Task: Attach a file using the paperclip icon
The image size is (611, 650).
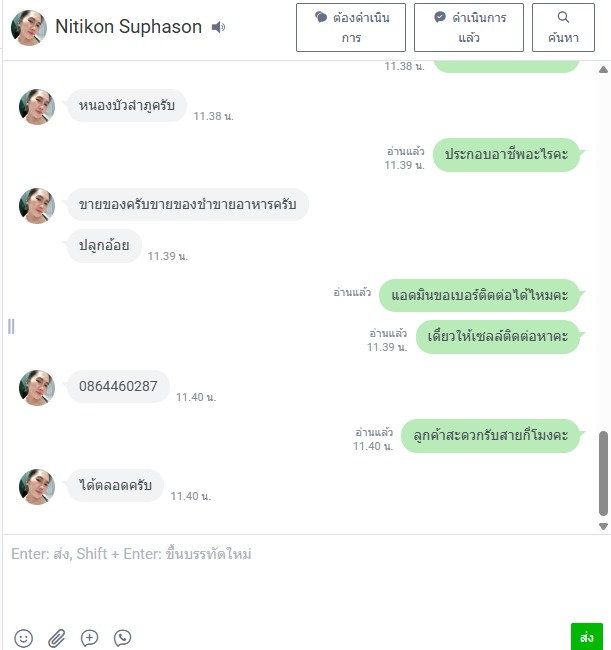Action: point(56,638)
